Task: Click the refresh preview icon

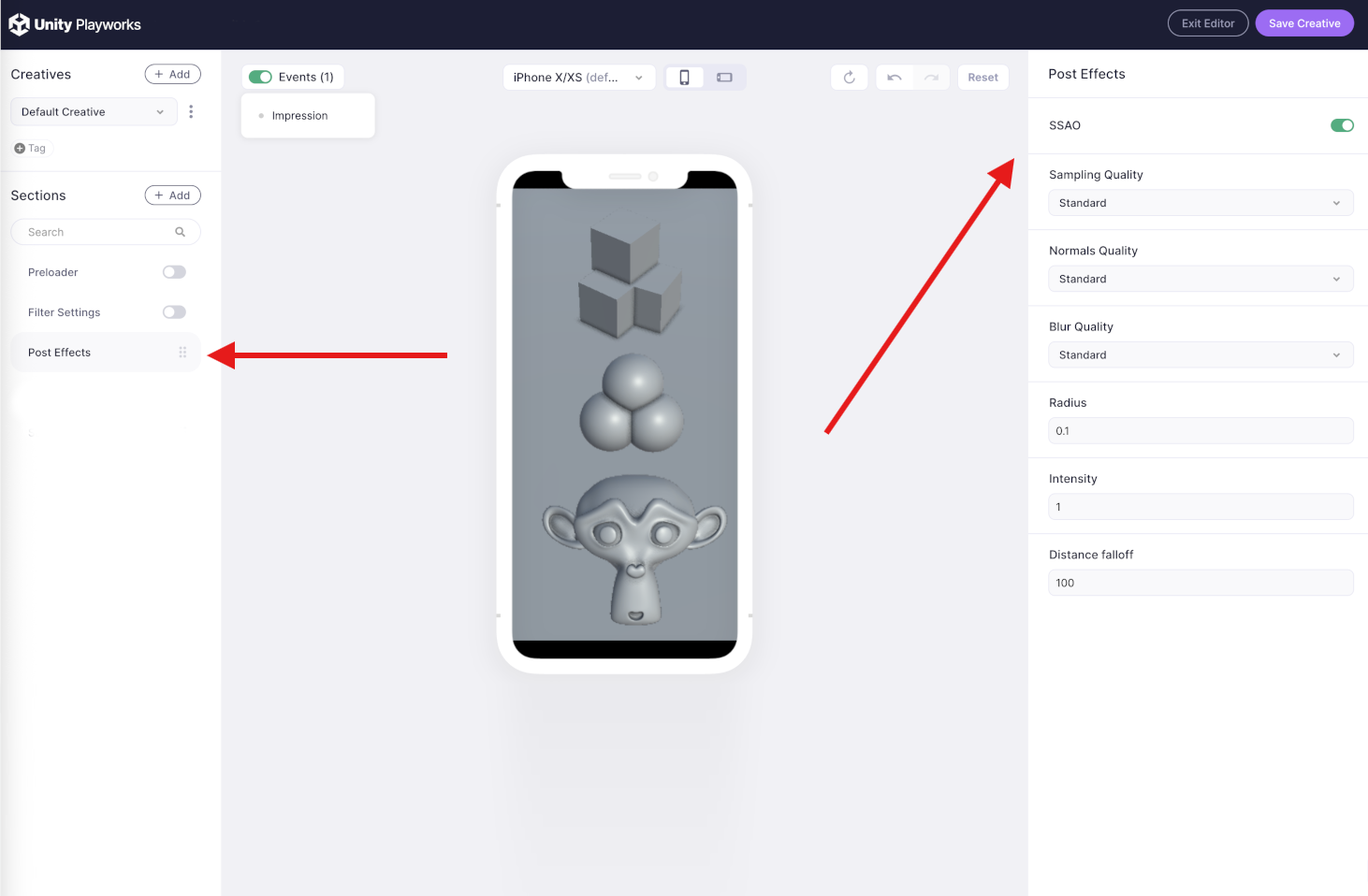Action: (x=849, y=78)
